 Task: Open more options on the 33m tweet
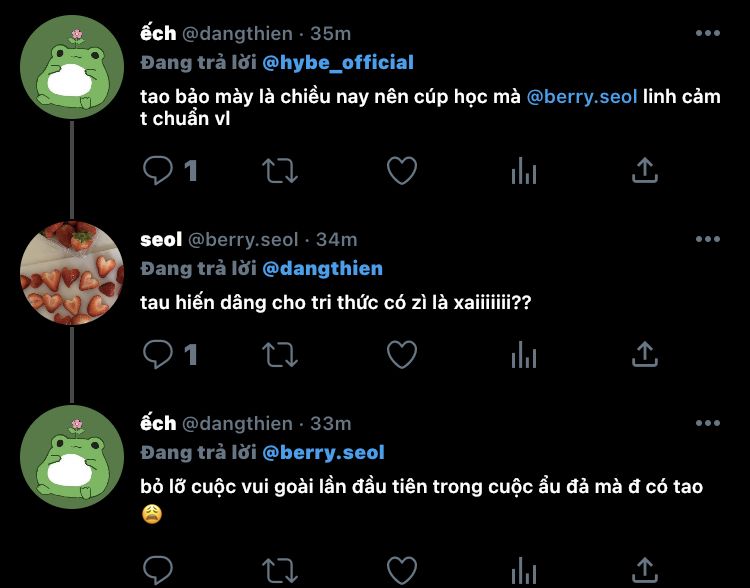(707, 424)
